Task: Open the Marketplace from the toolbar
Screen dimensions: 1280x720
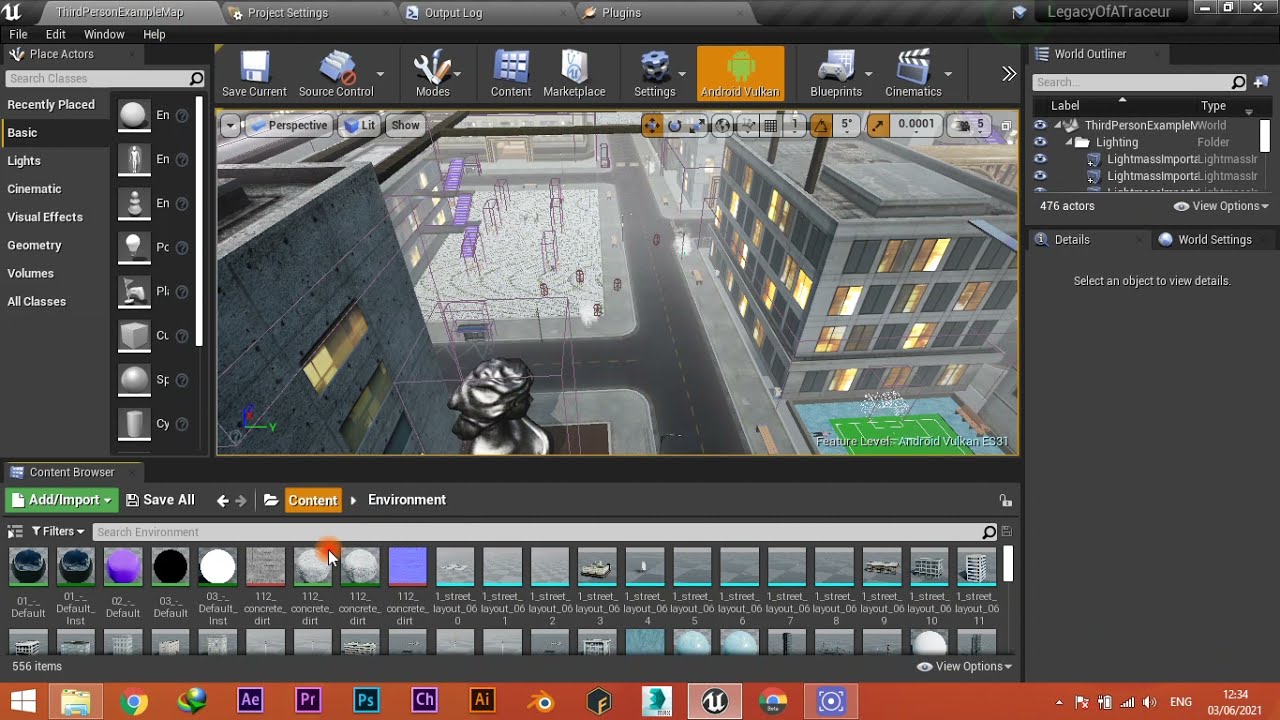Action: pyautogui.click(x=574, y=74)
